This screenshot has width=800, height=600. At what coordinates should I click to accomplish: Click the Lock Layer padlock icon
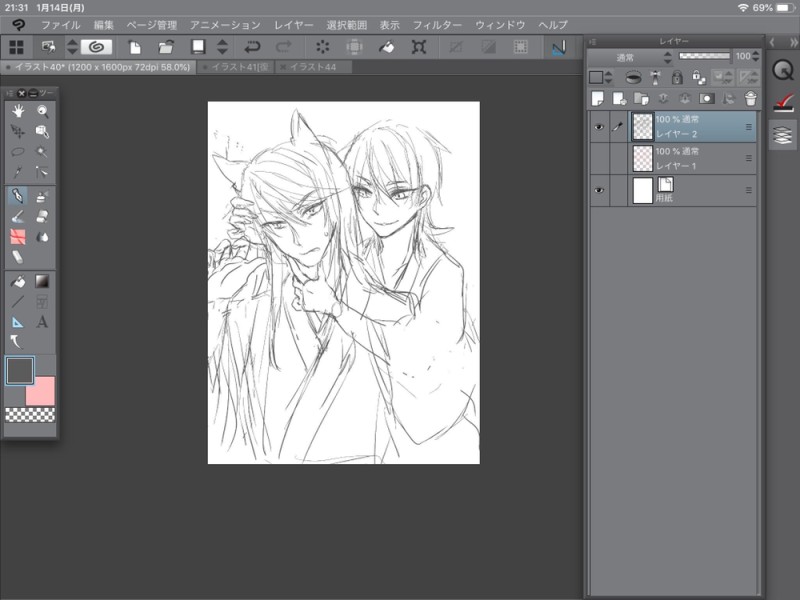coord(677,77)
